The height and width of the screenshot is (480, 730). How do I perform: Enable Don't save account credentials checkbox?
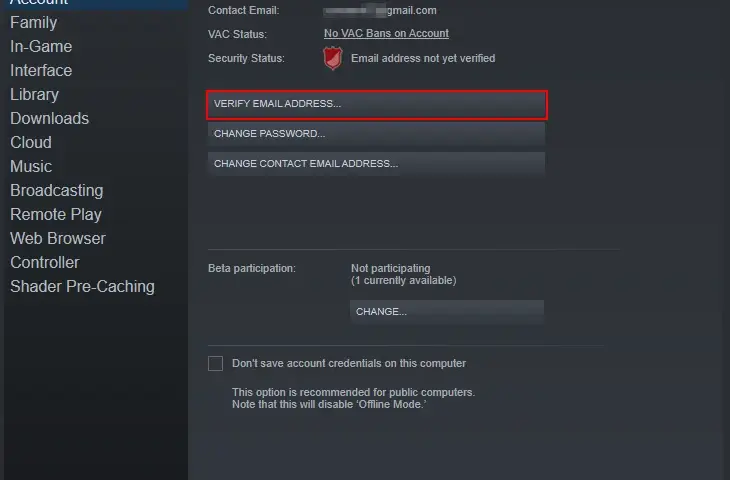click(x=216, y=363)
